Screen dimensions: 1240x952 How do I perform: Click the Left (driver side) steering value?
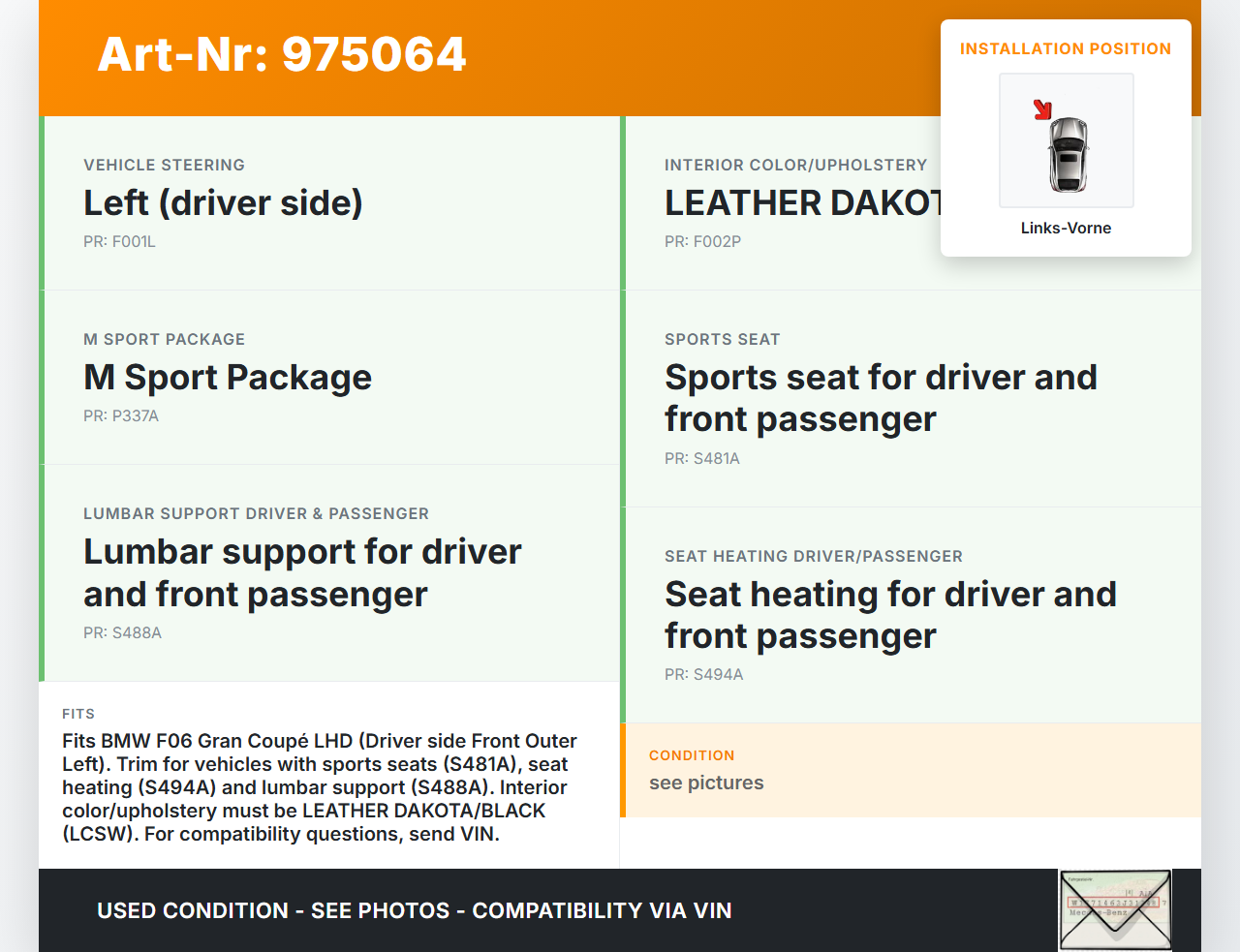(223, 203)
